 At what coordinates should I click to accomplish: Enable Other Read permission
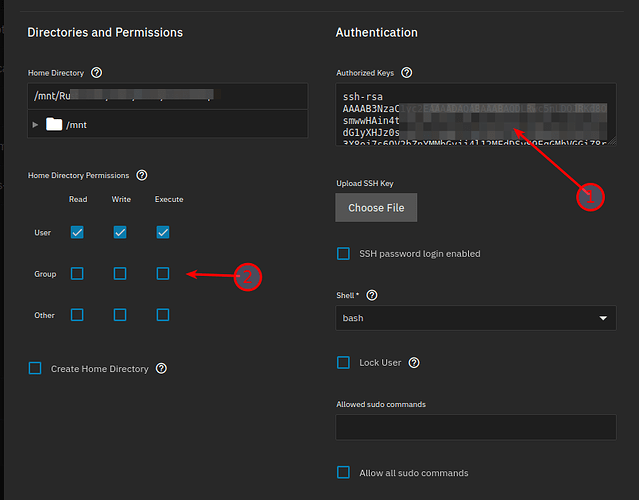(77, 315)
